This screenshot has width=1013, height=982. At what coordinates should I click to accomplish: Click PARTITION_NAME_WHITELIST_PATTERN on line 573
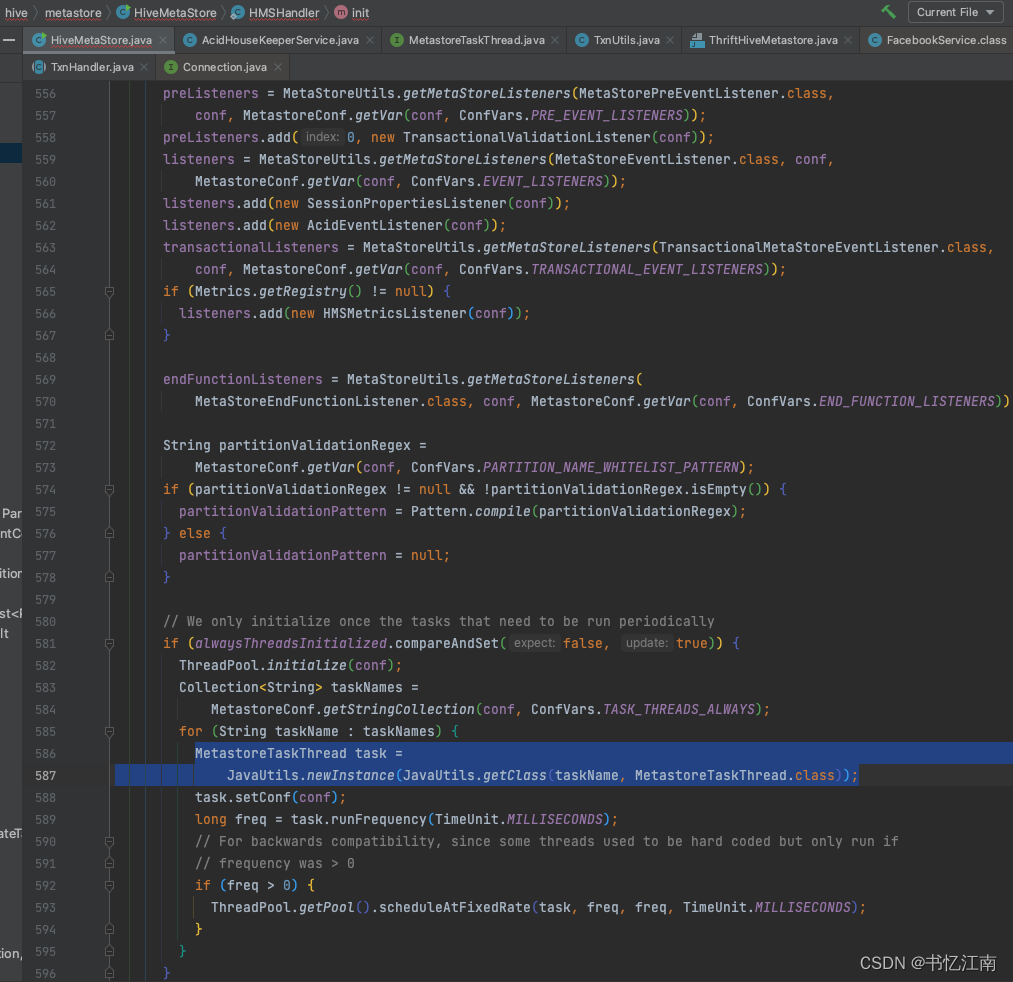pos(611,468)
